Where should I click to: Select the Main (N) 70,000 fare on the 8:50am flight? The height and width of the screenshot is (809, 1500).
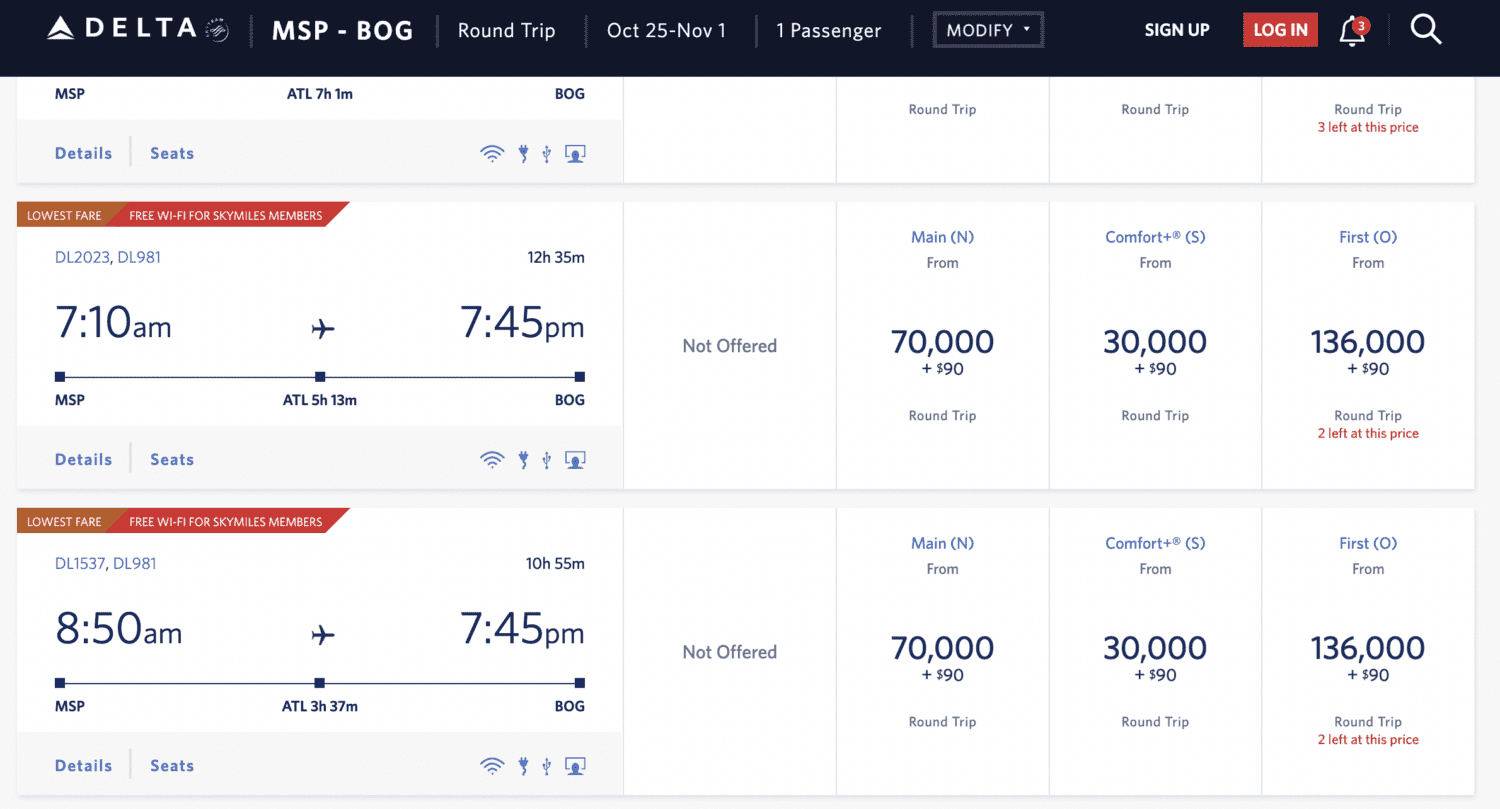[x=942, y=648]
